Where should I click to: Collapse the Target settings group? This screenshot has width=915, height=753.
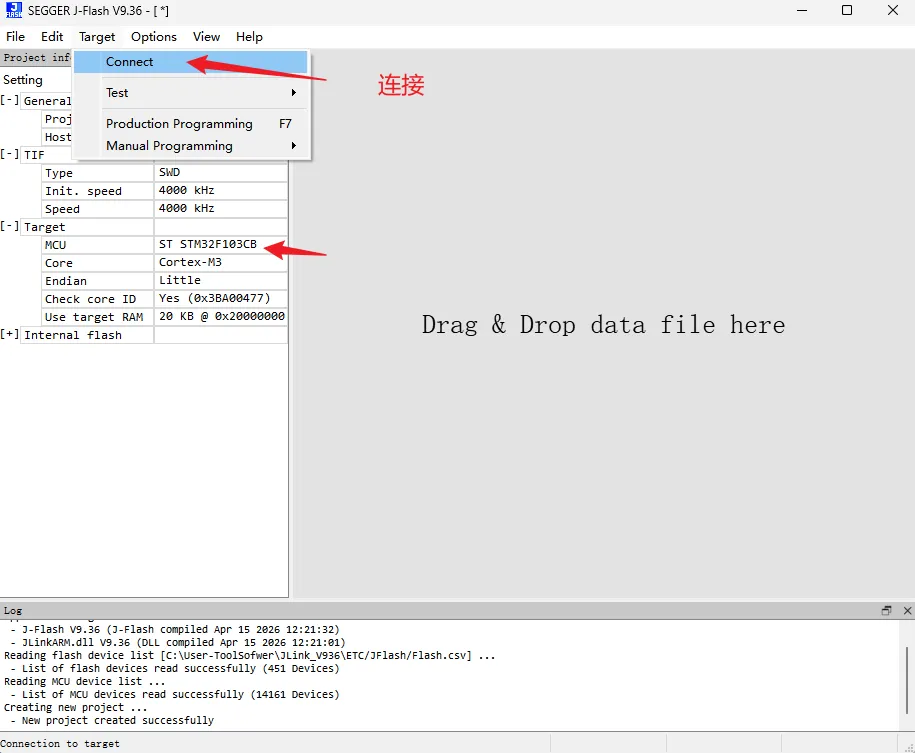(x=9, y=226)
